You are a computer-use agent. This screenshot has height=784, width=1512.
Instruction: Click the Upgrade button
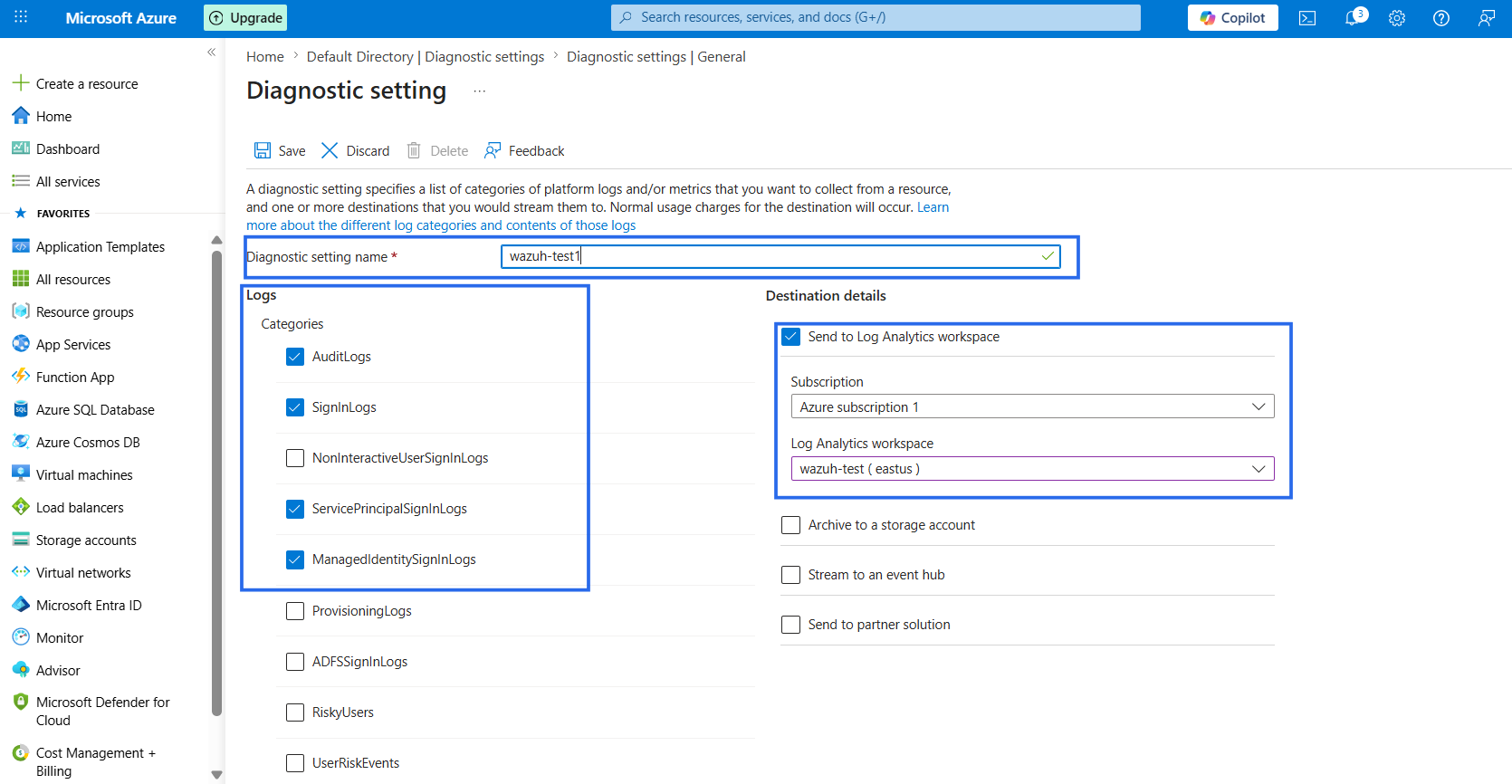245,17
